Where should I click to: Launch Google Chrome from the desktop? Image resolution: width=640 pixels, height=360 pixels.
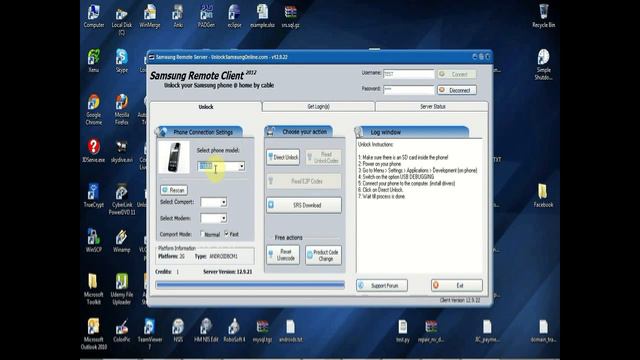[x=93, y=109]
